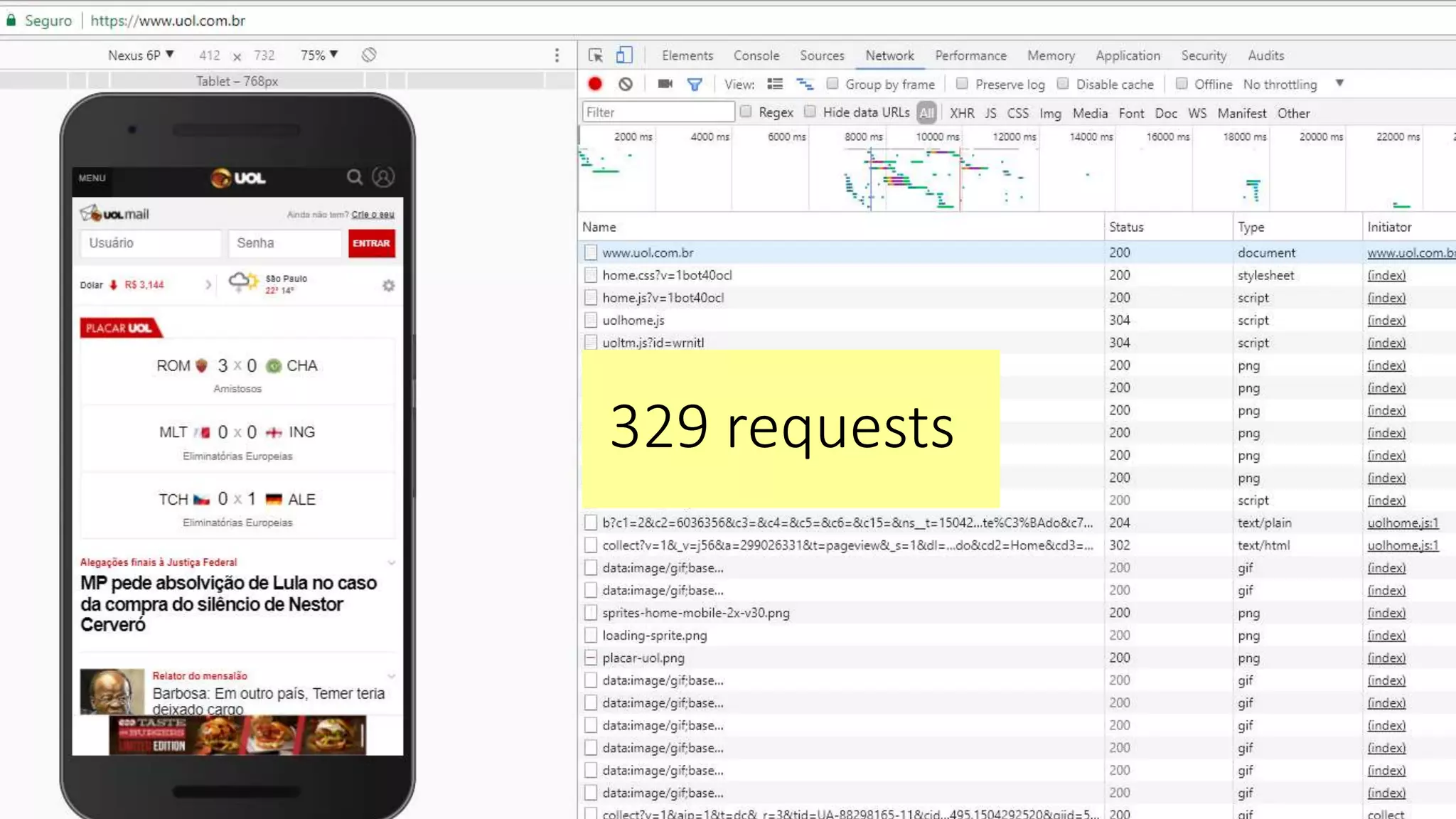Open the Sources tab
Image resolution: width=1456 pixels, height=819 pixels.
point(822,55)
